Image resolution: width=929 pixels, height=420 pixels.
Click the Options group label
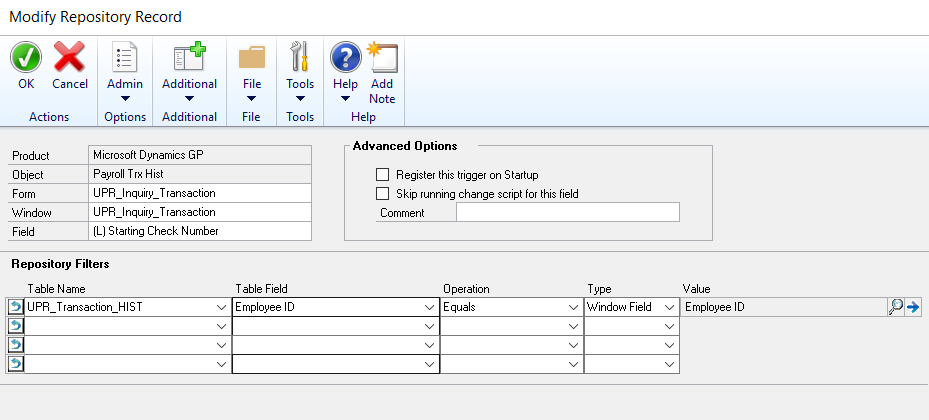pos(125,117)
